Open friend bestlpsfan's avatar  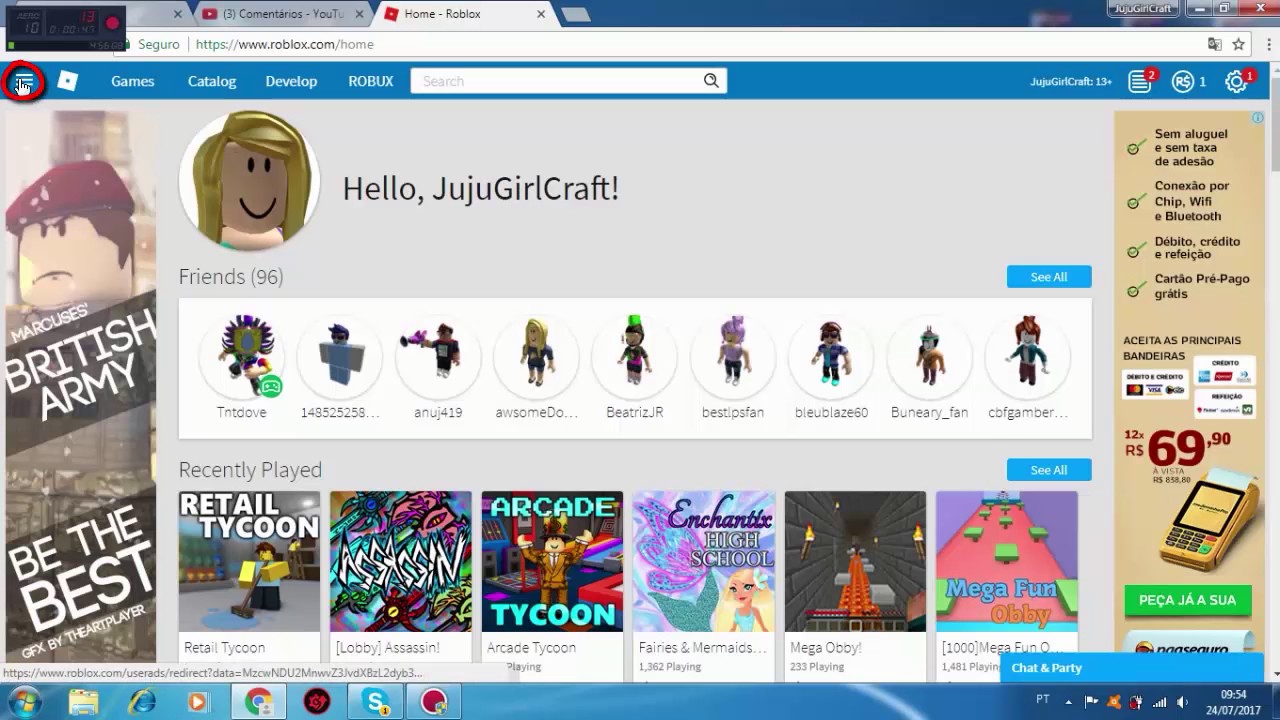tap(733, 357)
